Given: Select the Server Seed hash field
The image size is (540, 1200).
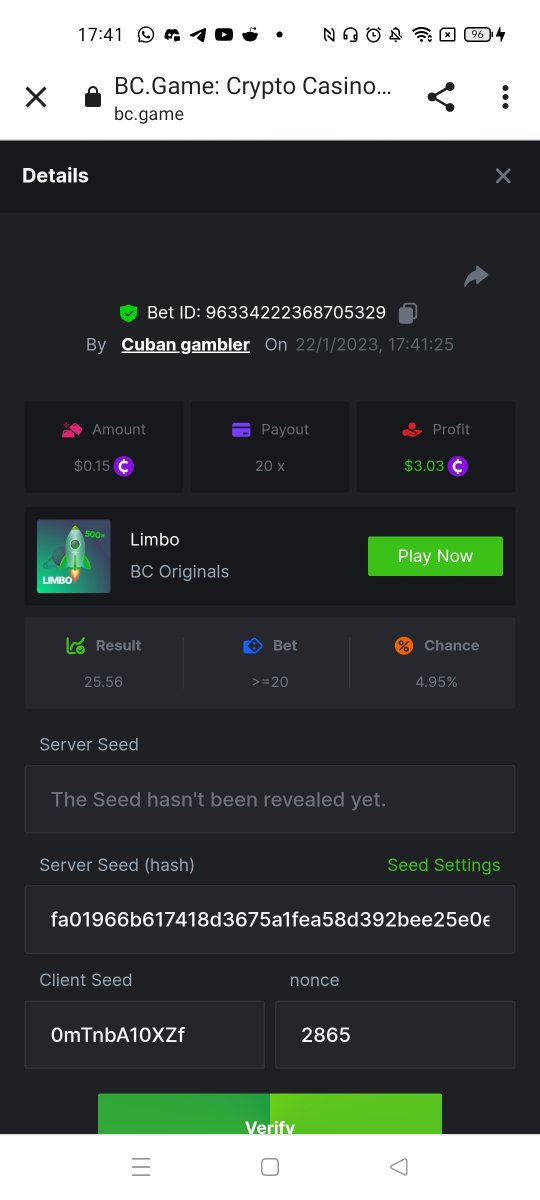Looking at the screenshot, I should (x=270, y=919).
